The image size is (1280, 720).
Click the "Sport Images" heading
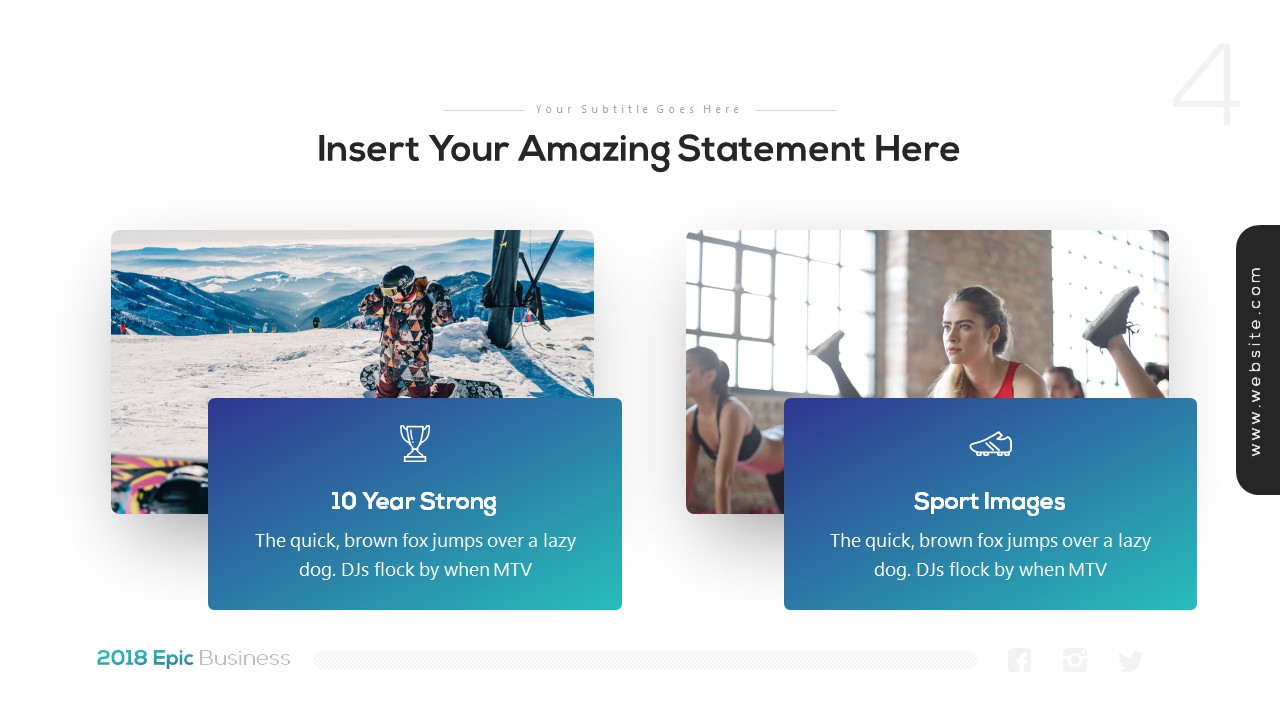pos(989,501)
